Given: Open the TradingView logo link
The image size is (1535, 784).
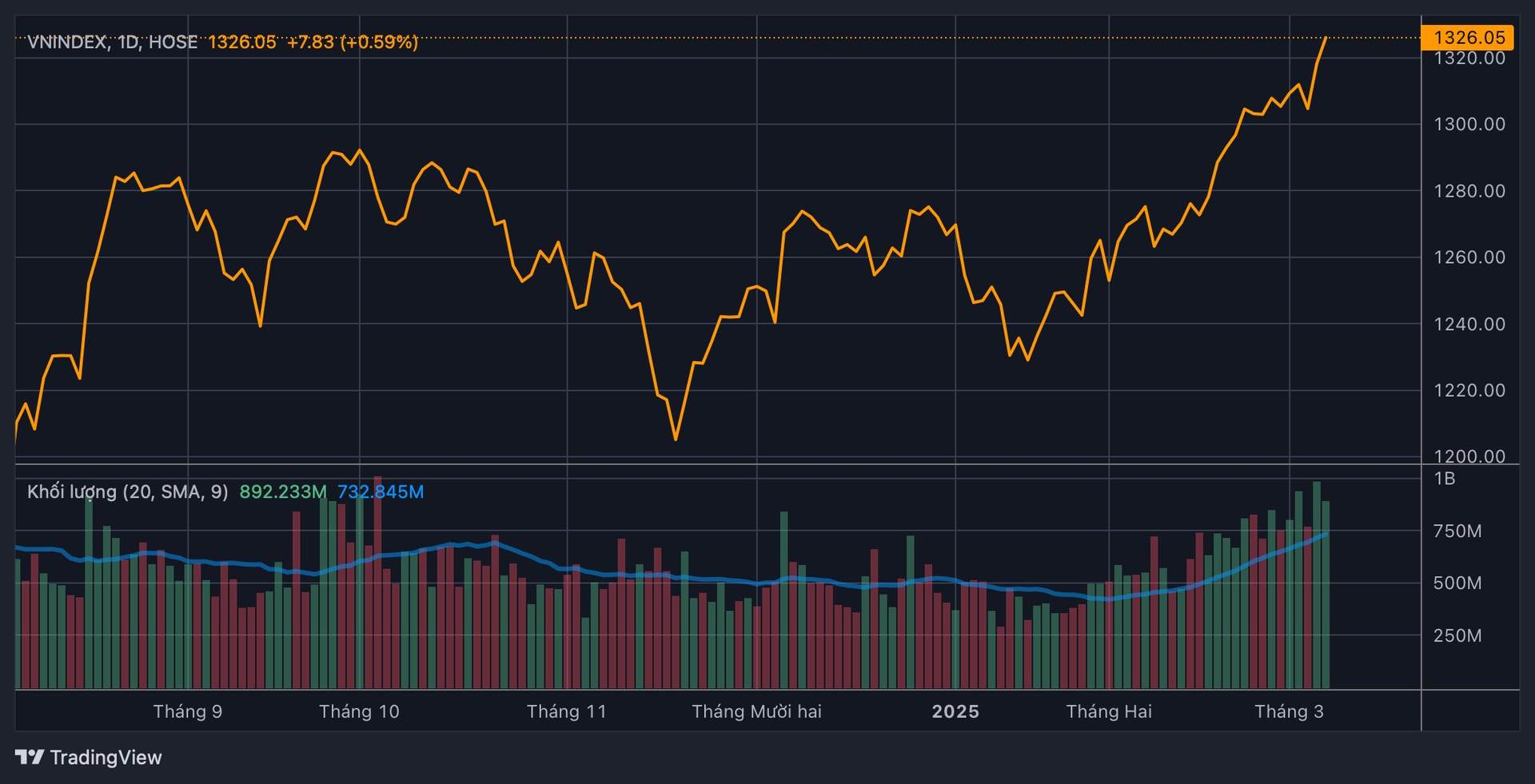Looking at the screenshot, I should coord(88,757).
